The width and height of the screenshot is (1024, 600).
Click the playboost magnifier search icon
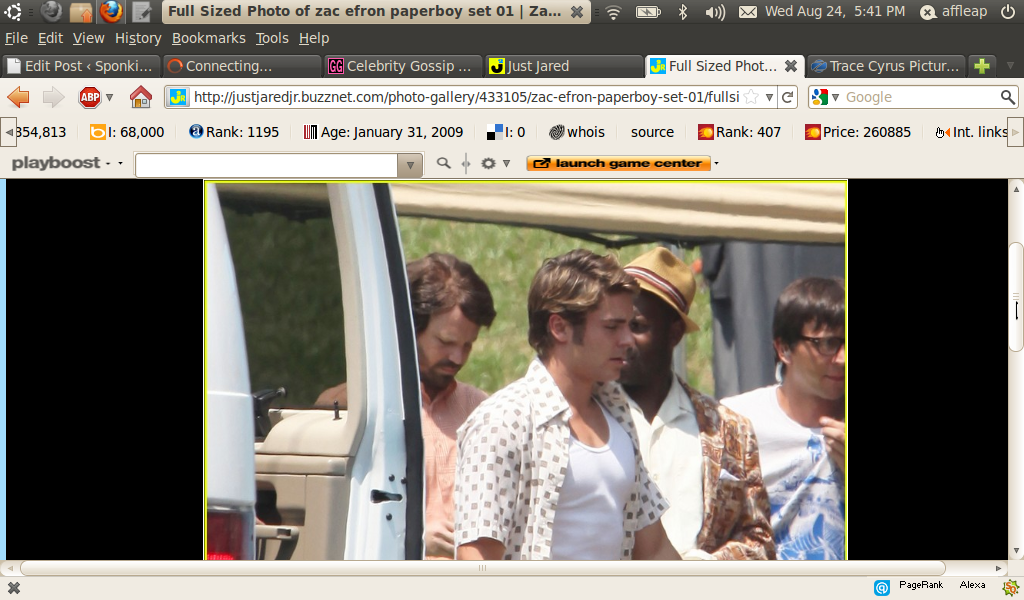pyautogui.click(x=443, y=163)
